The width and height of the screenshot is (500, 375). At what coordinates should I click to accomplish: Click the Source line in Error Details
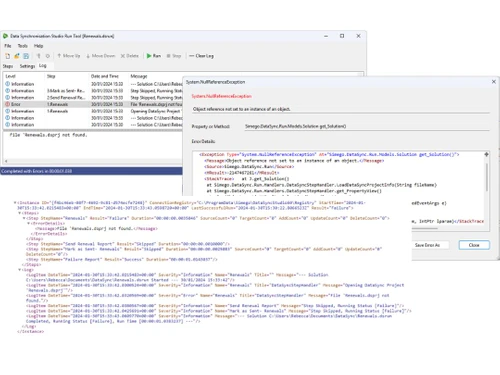pyautogui.click(x=249, y=167)
